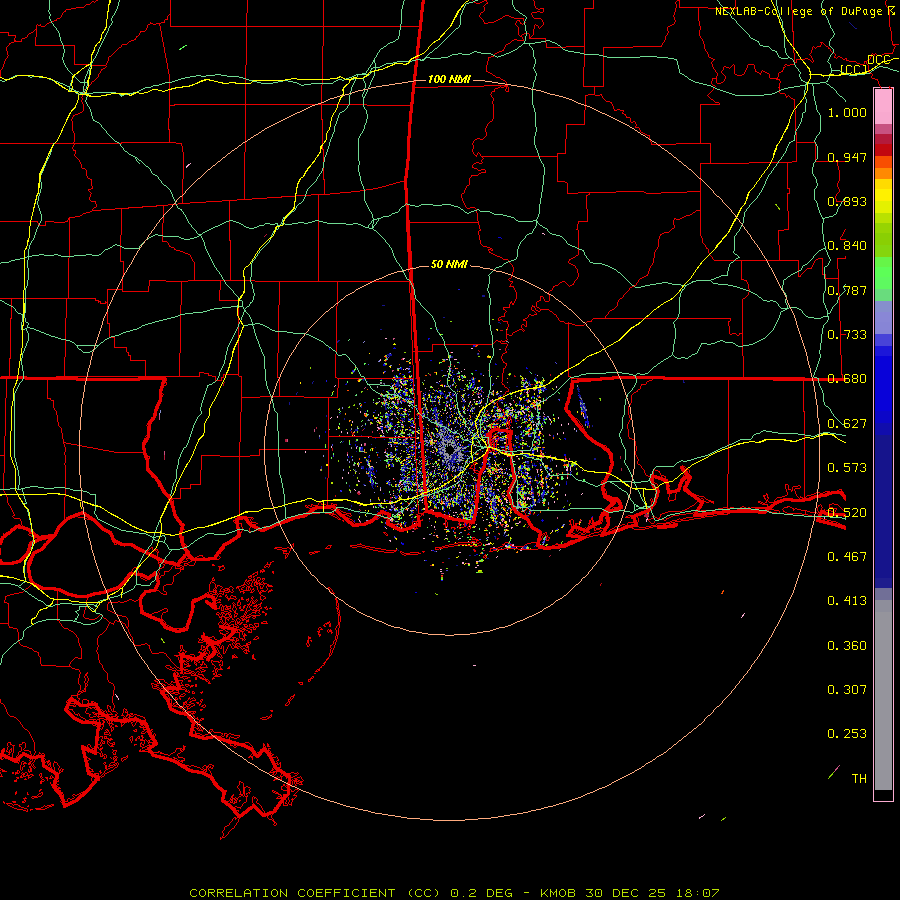Click the "50 NMI" range ring label
900x900 pixels.
coord(449,264)
